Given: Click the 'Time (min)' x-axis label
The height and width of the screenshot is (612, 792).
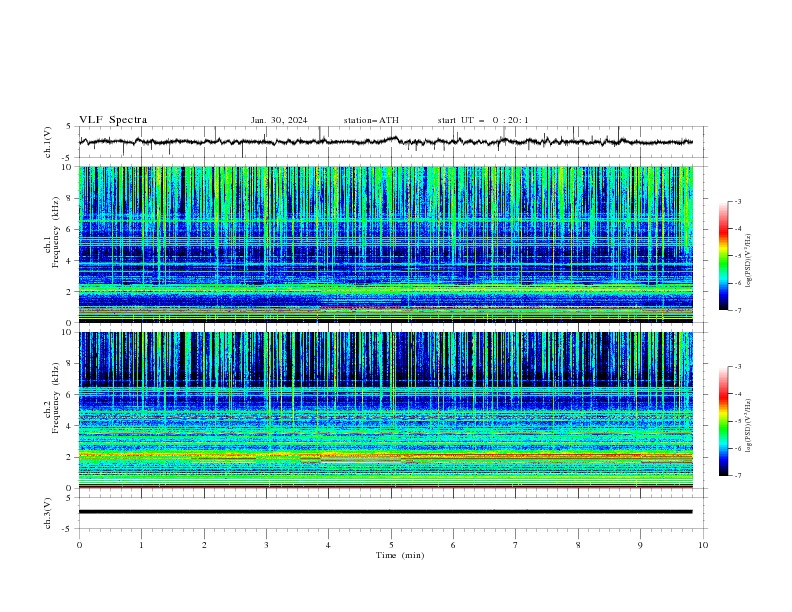Looking at the screenshot, I should pyautogui.click(x=400, y=555).
